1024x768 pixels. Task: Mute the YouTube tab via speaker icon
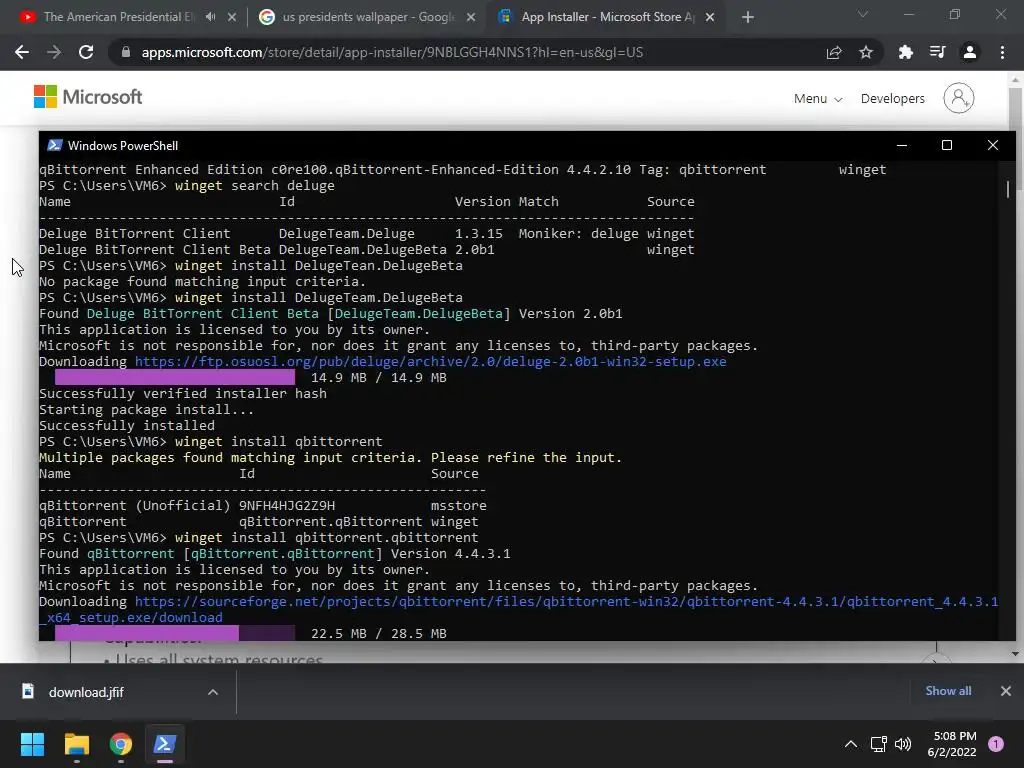210,17
